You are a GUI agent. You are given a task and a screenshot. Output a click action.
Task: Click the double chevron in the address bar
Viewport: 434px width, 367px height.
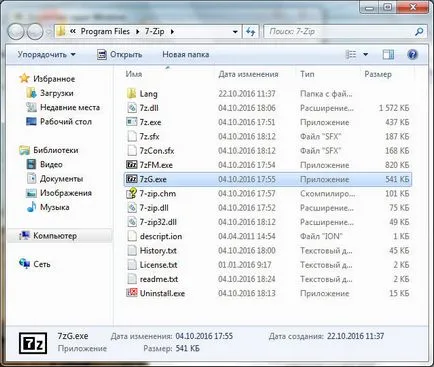(x=73, y=31)
